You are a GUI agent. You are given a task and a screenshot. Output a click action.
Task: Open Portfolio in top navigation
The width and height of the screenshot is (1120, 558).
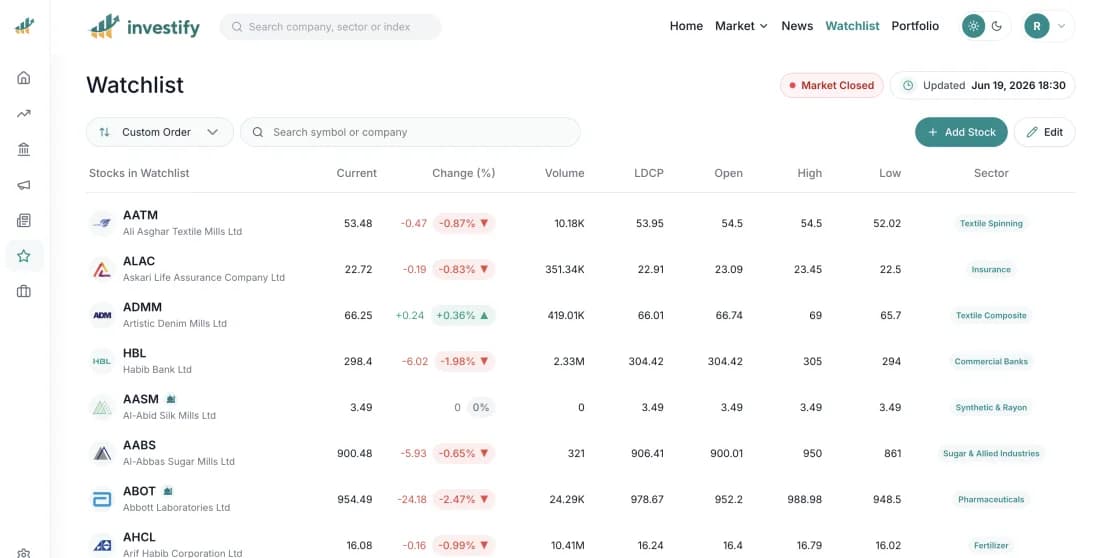click(x=915, y=26)
